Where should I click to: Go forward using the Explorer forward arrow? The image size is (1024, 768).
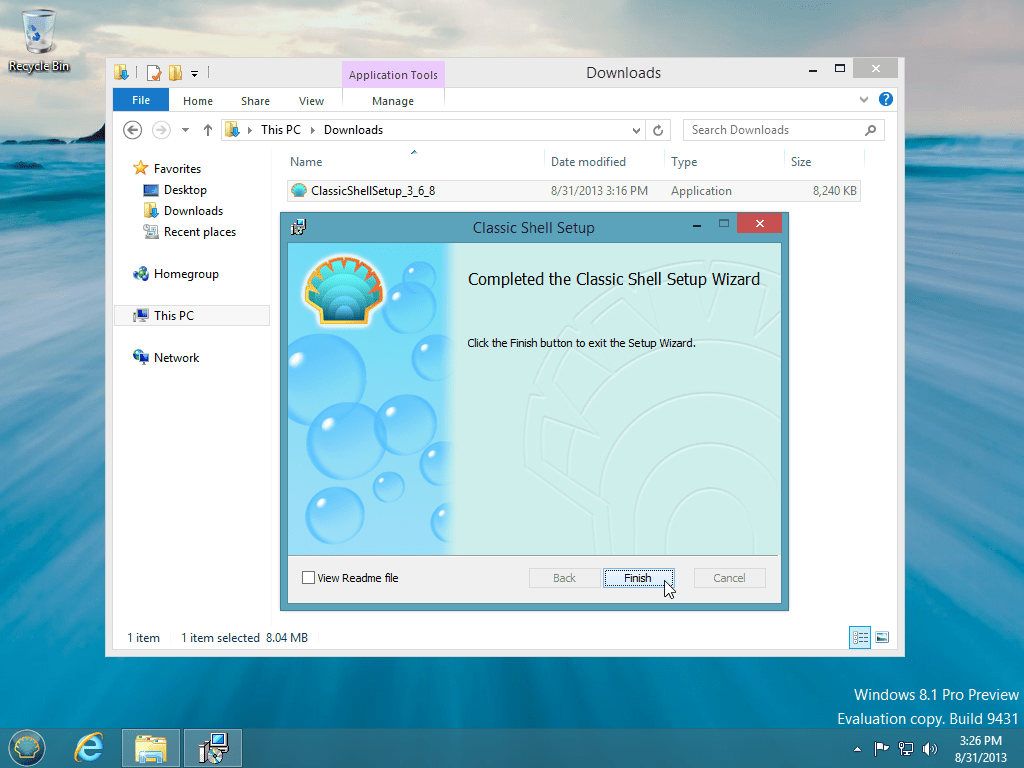tap(161, 130)
